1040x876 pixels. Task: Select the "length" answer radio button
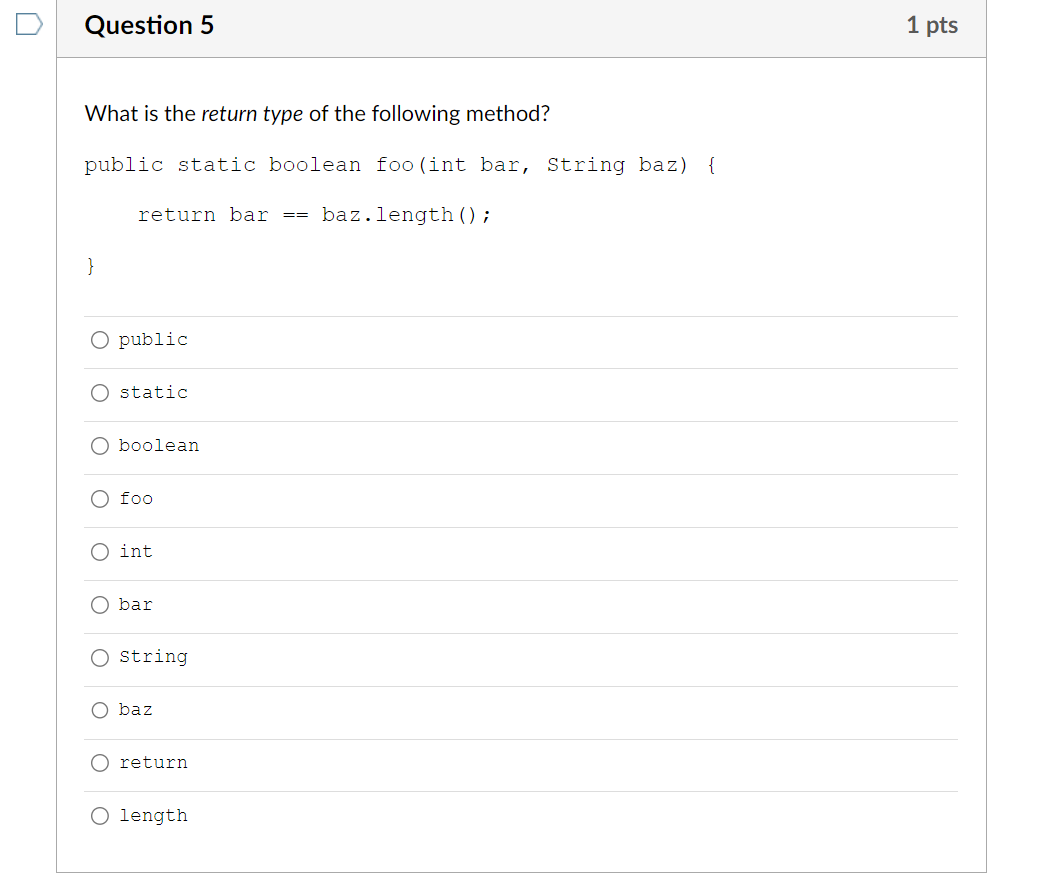tap(100, 816)
